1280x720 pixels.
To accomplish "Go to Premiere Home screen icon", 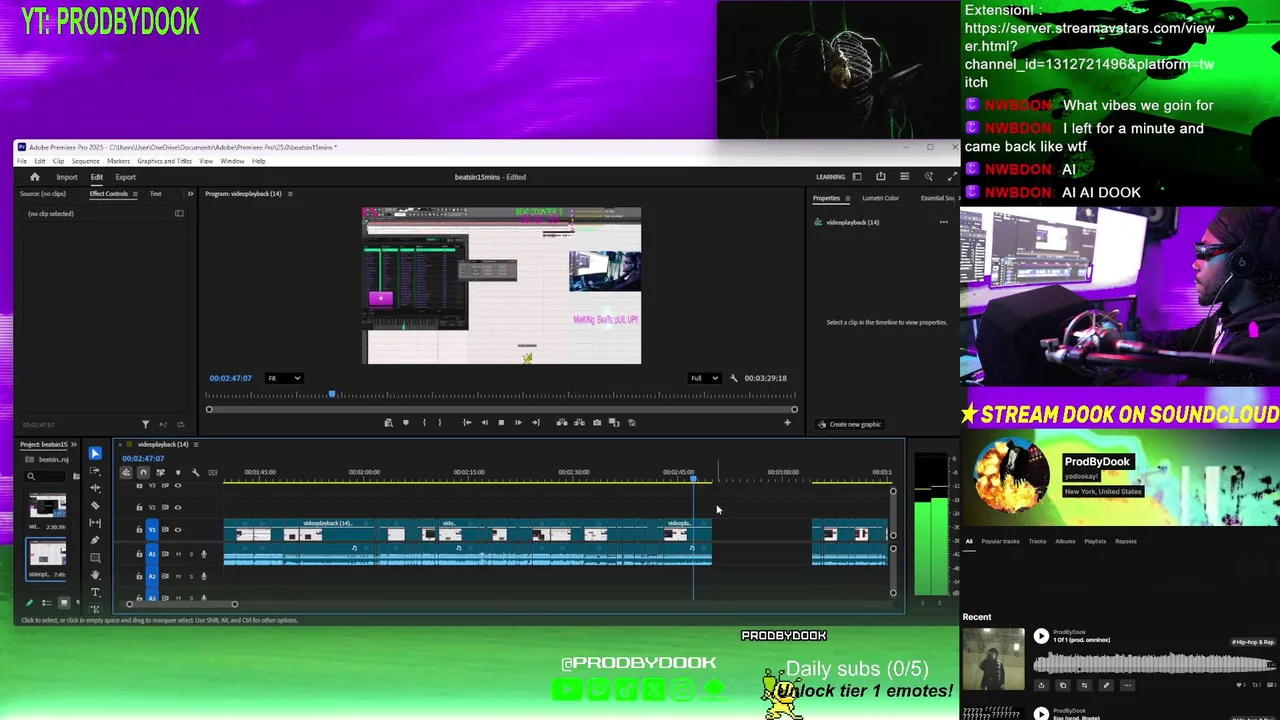I will [x=34, y=177].
